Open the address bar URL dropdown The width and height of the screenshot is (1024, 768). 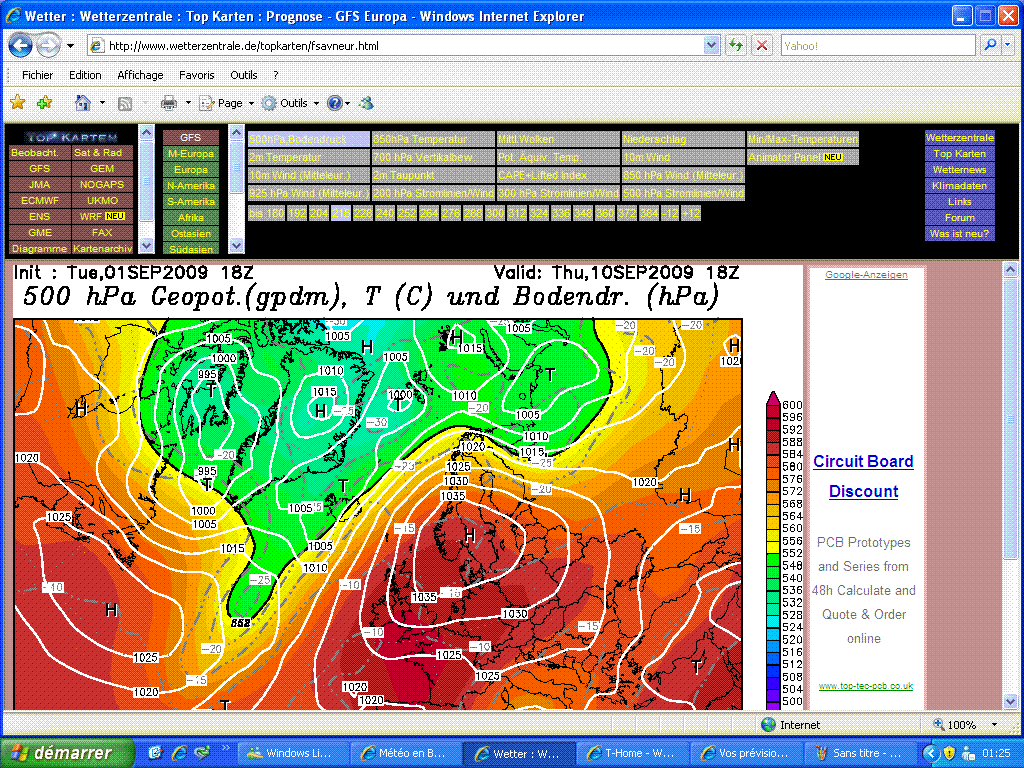point(711,46)
